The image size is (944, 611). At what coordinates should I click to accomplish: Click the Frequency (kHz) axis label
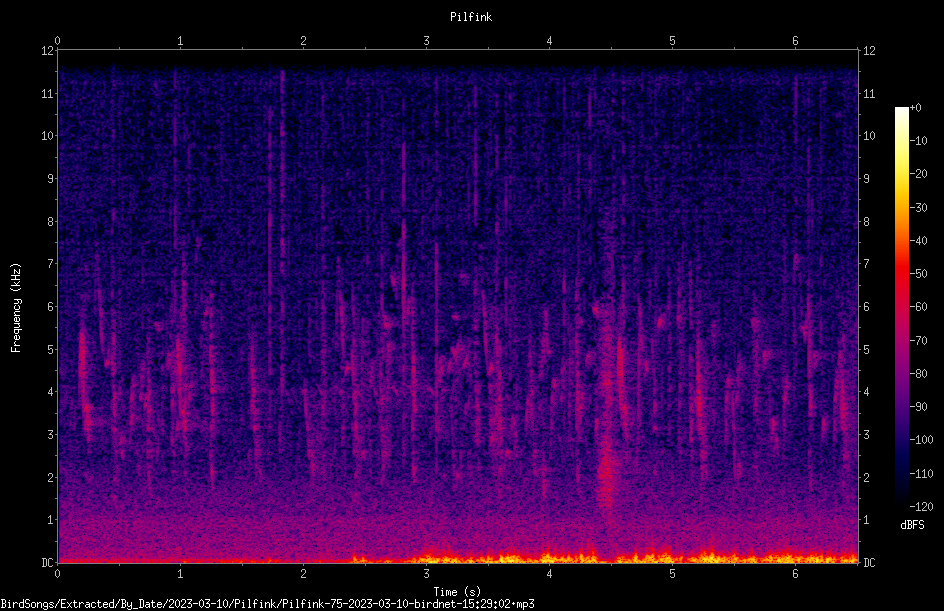[16, 307]
